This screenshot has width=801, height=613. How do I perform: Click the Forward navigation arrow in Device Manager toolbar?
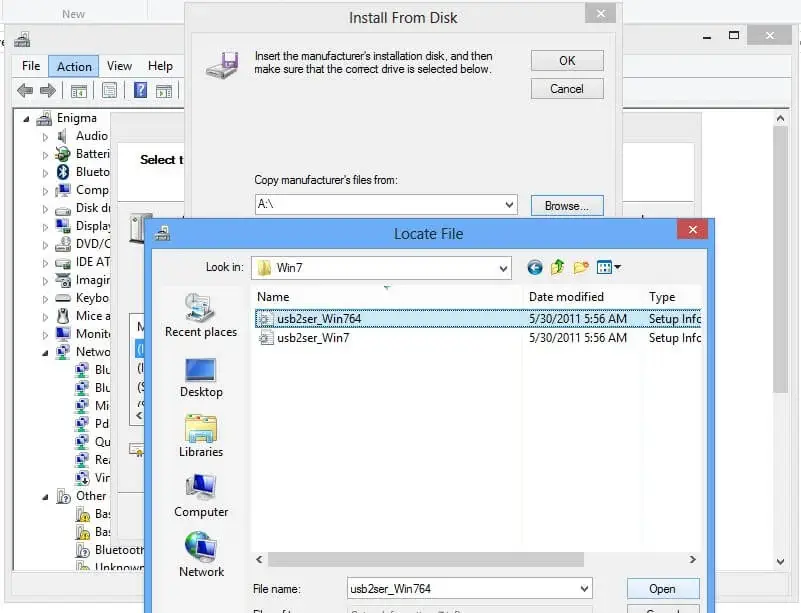(x=48, y=89)
